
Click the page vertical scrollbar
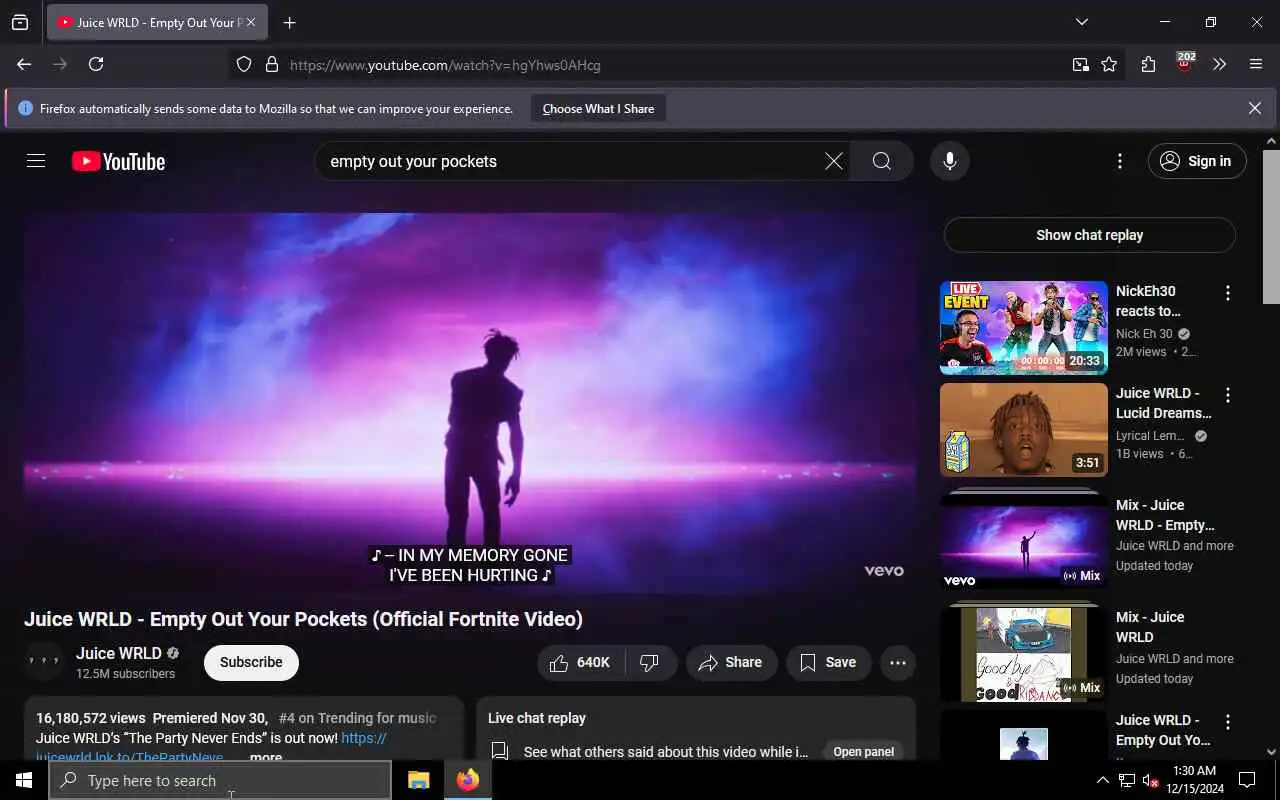tap(1271, 226)
